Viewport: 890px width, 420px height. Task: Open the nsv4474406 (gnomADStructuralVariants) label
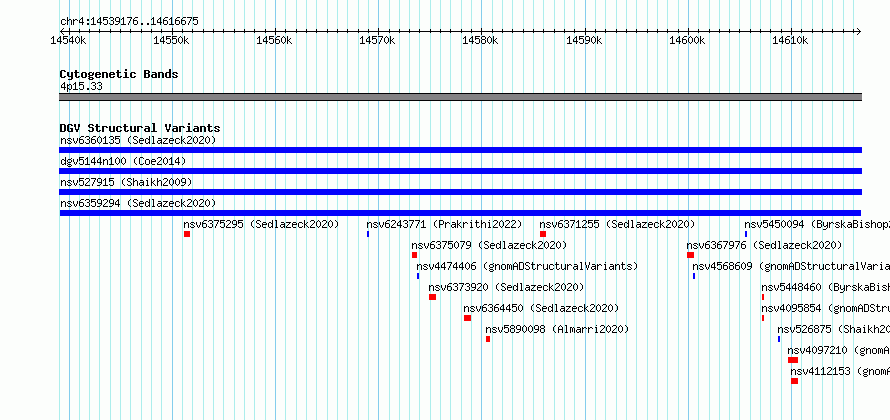[527, 266]
